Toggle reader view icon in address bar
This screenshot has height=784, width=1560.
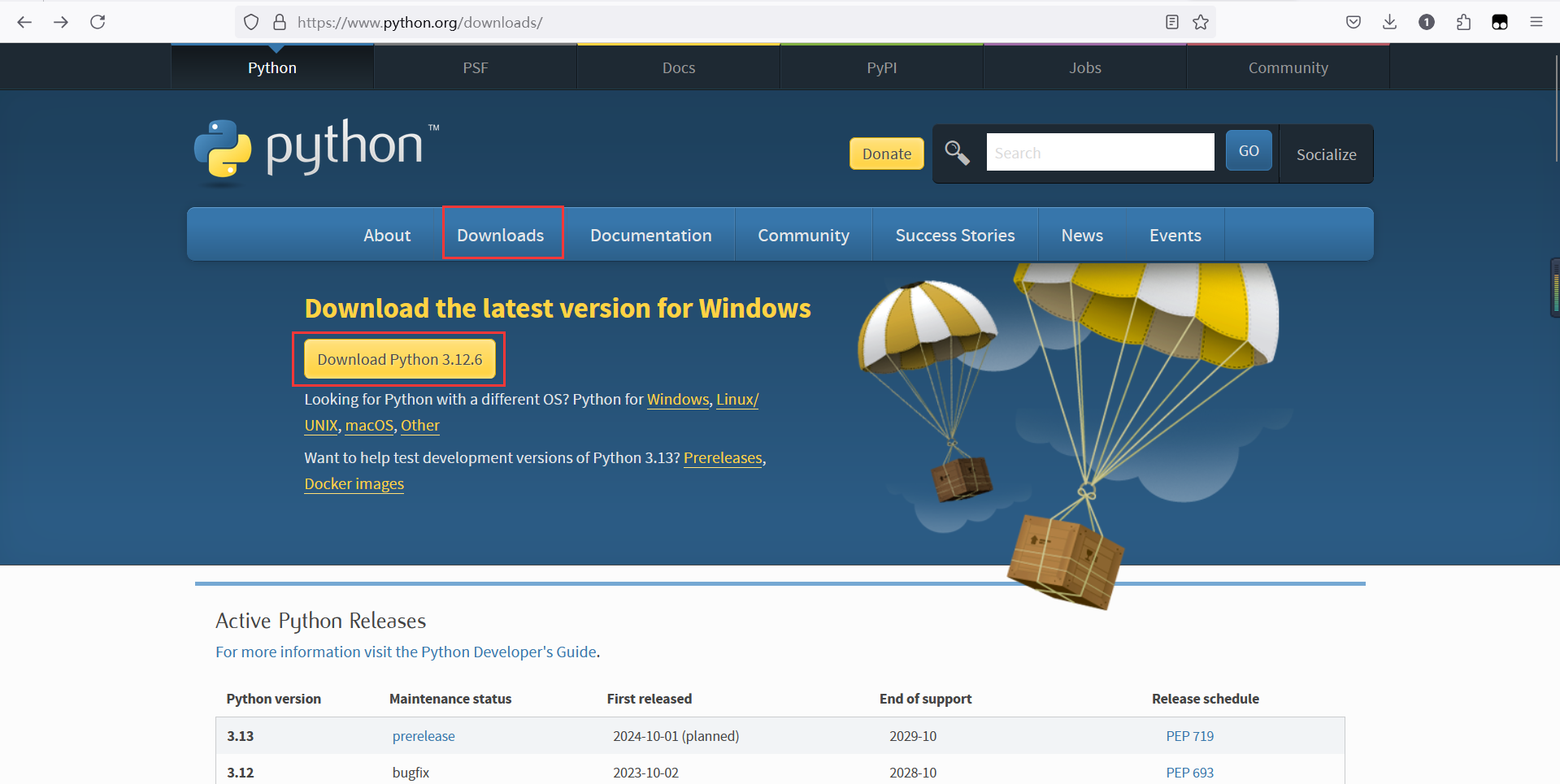tap(1171, 22)
